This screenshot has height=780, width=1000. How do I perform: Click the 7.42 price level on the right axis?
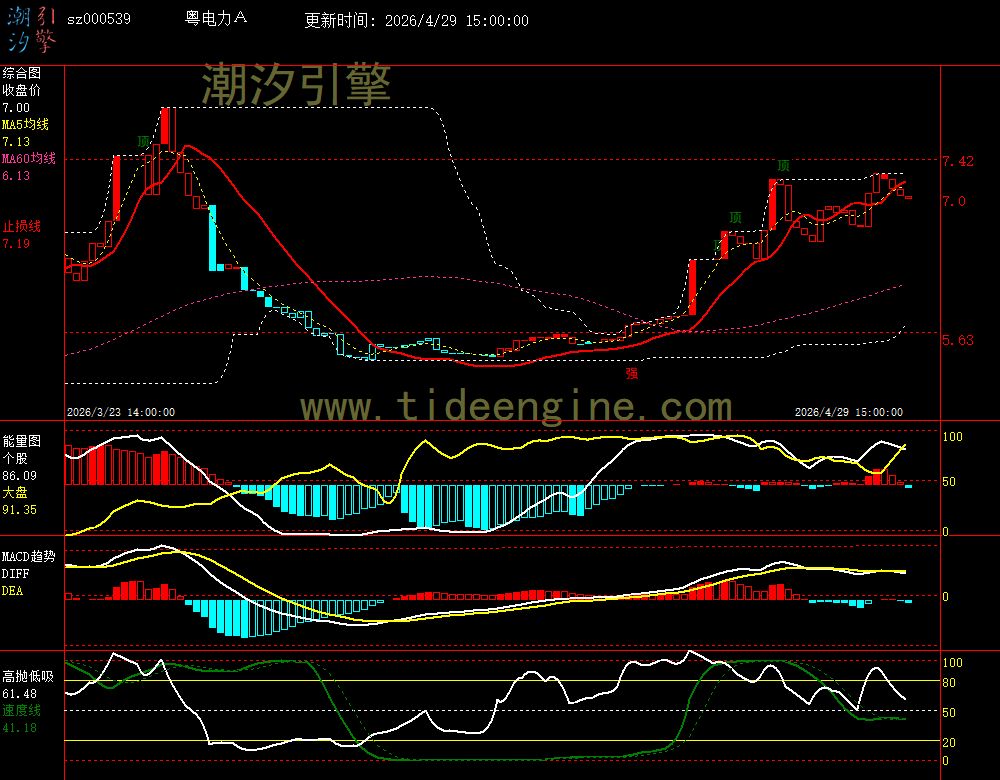click(x=957, y=161)
